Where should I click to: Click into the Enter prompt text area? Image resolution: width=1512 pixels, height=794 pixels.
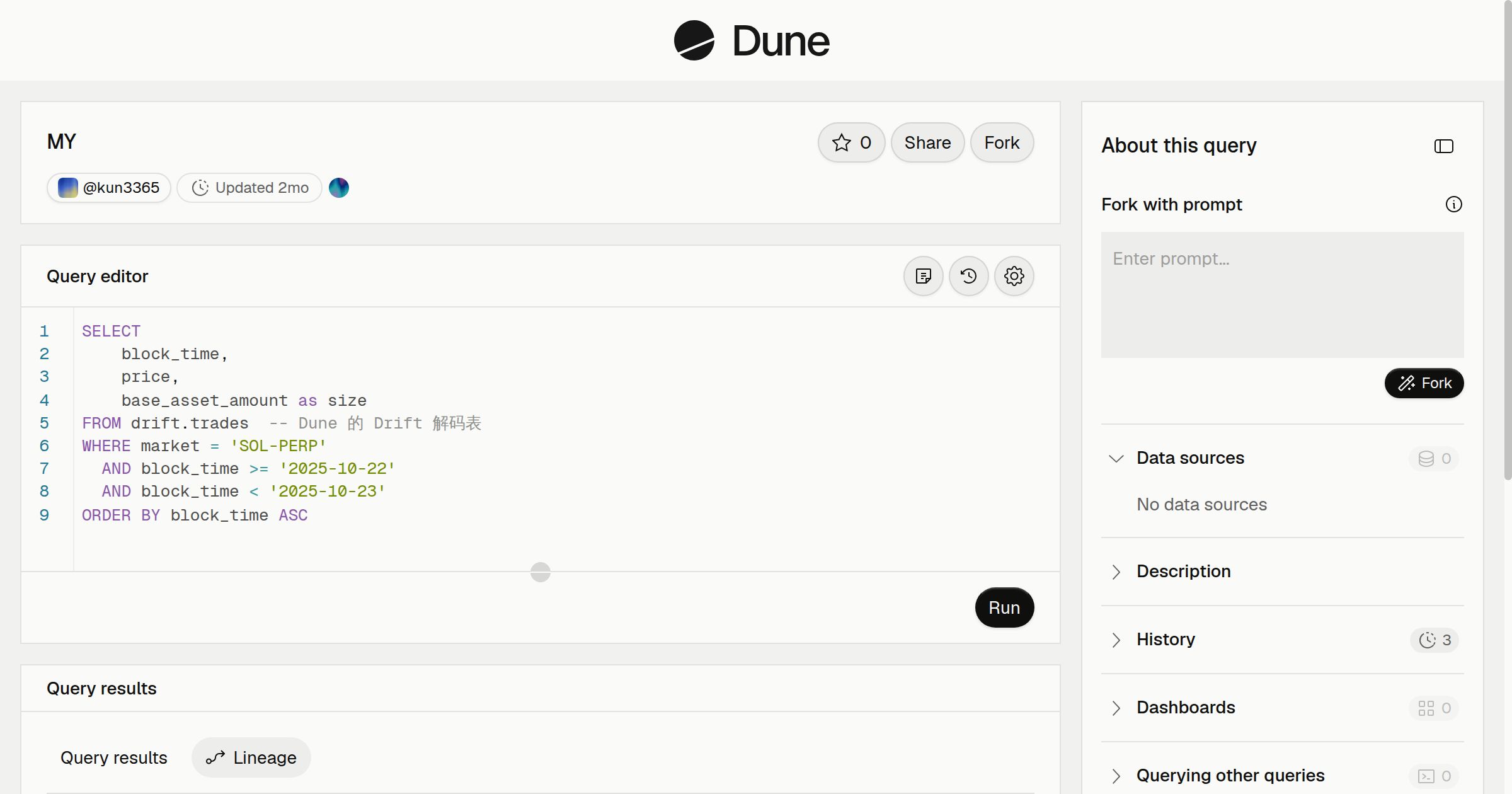click(1282, 295)
